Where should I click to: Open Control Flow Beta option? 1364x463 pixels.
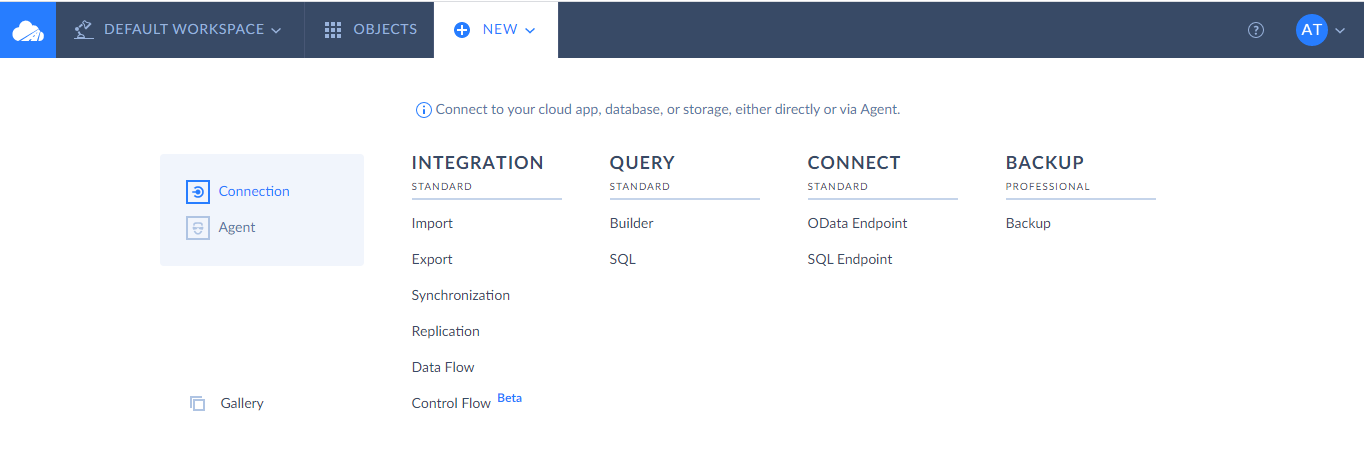coord(451,404)
